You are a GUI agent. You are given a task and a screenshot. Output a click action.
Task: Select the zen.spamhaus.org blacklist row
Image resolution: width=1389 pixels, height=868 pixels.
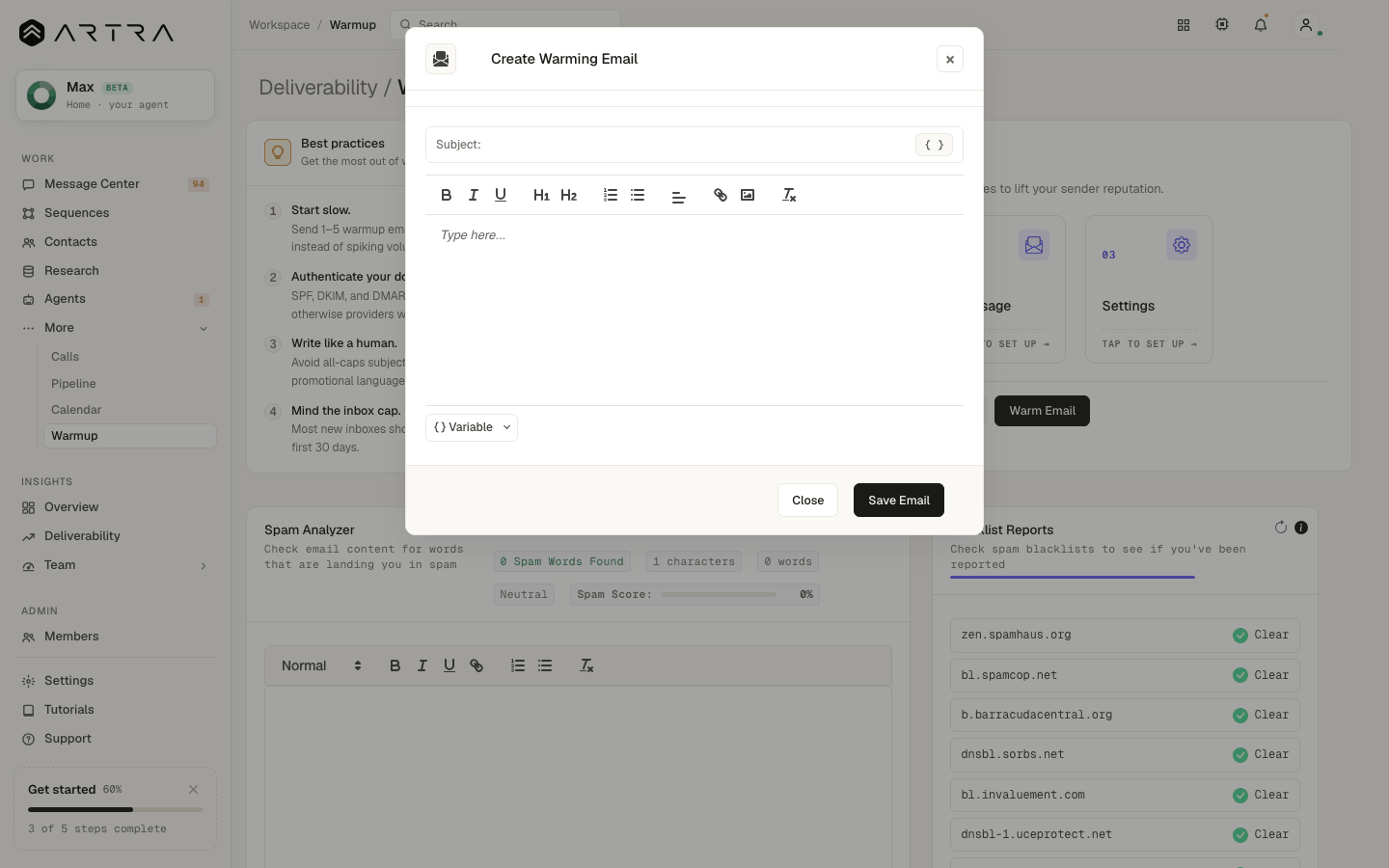click(1125, 636)
